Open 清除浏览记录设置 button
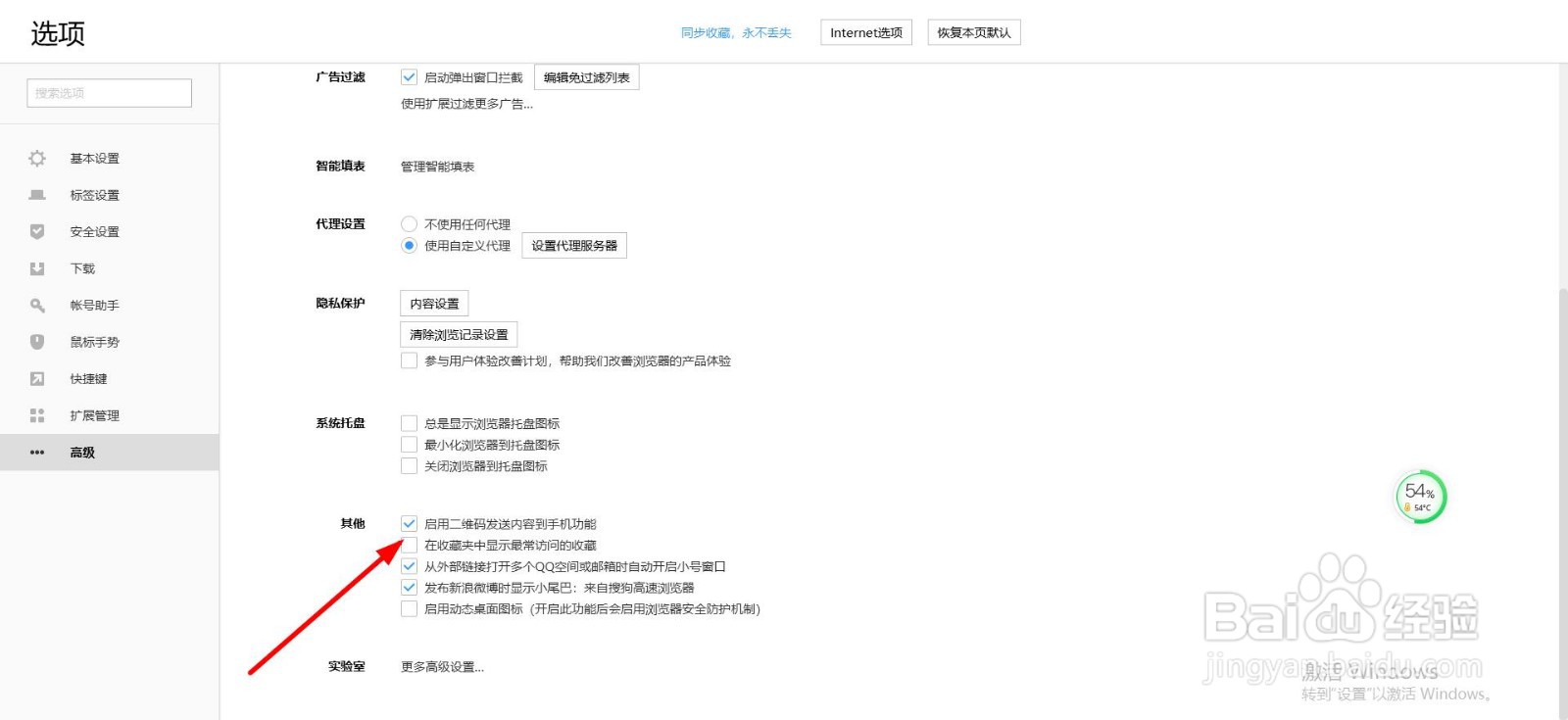The height and width of the screenshot is (720, 1568). tap(459, 334)
